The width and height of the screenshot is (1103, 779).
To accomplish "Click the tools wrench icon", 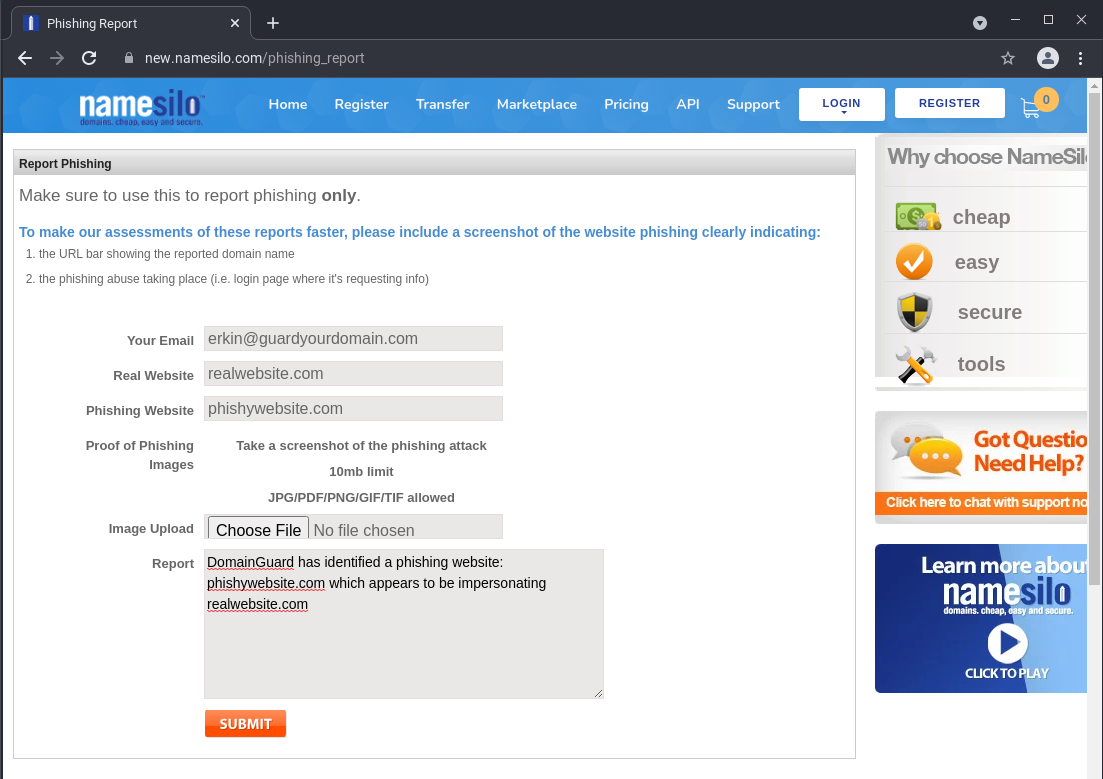I will tap(915, 365).
